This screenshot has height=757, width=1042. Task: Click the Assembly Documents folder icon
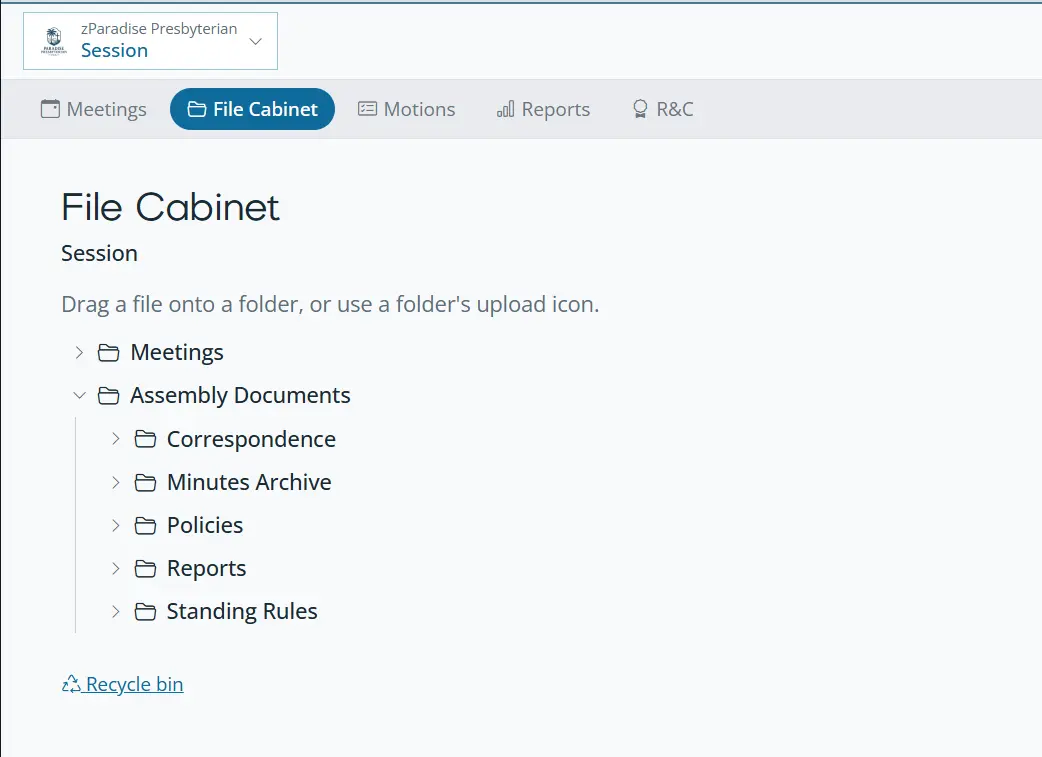(x=108, y=395)
